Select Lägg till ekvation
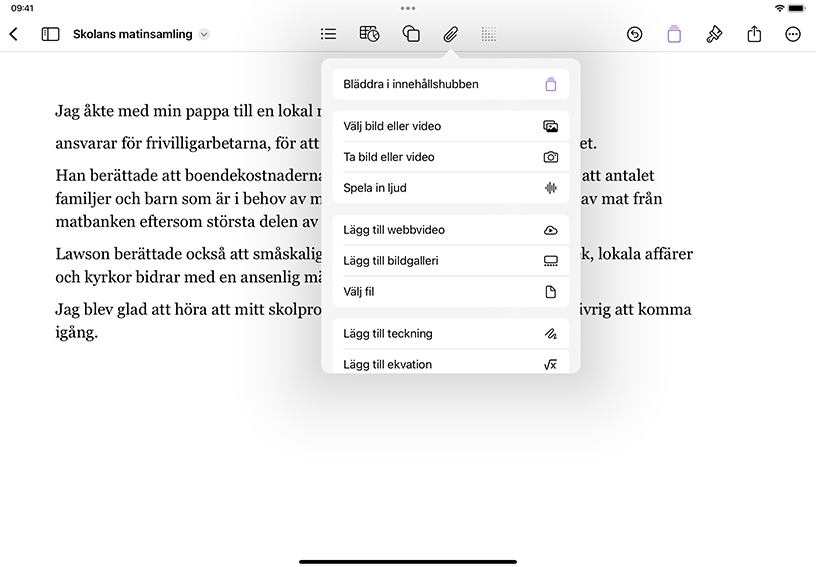The width and height of the screenshot is (816, 567). click(451, 364)
